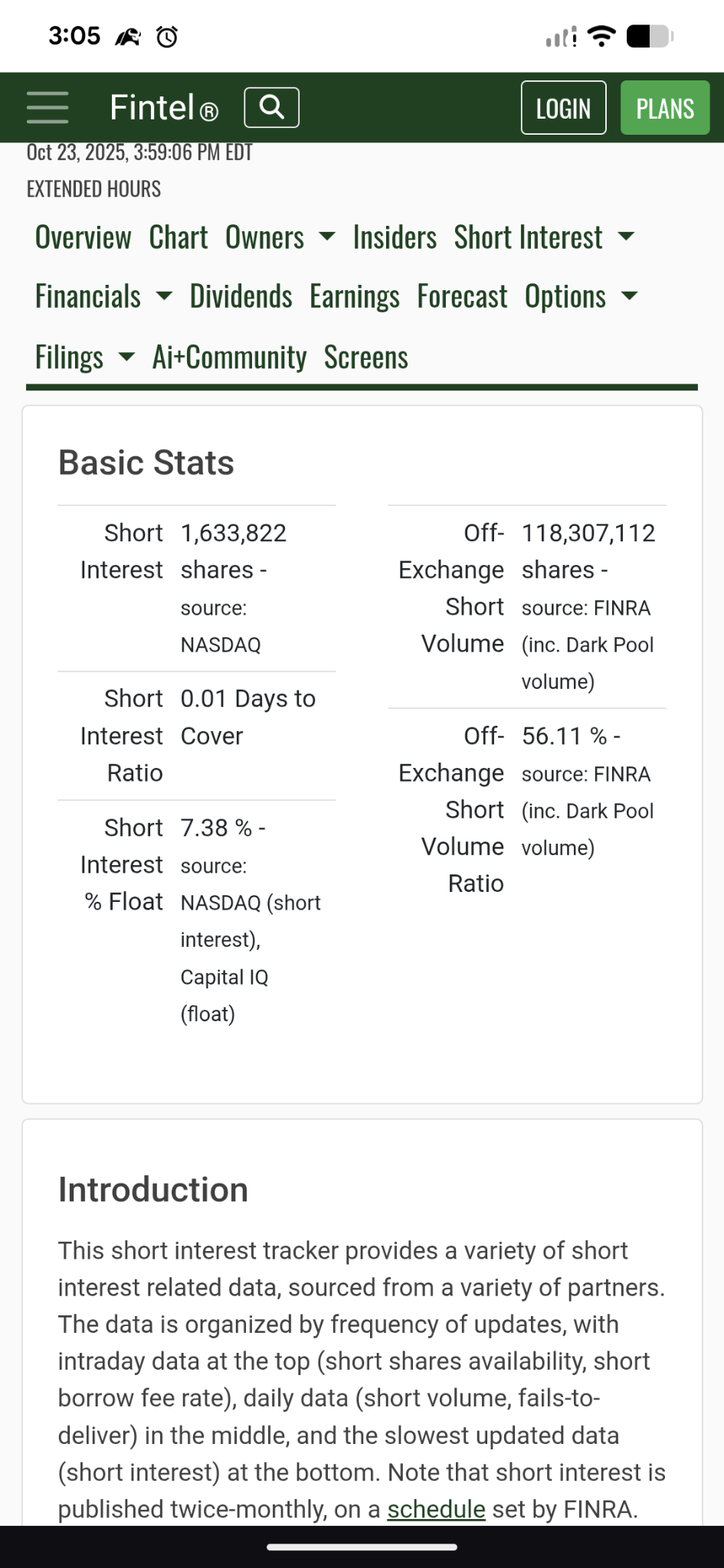Image resolution: width=724 pixels, height=1568 pixels.
Task: Tap the alarm clock status icon
Action: coord(167,36)
